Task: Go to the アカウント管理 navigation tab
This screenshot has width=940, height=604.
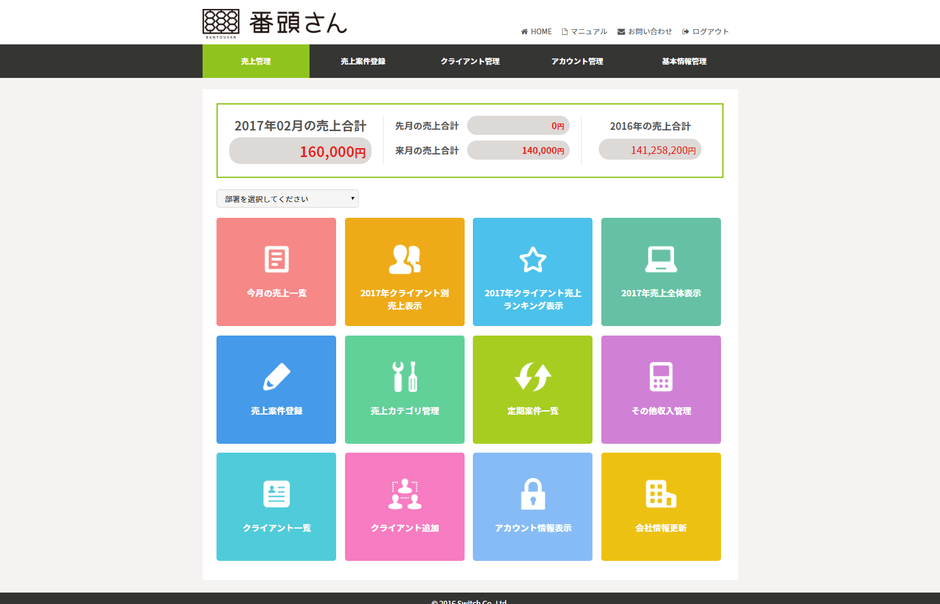Action: 577,62
